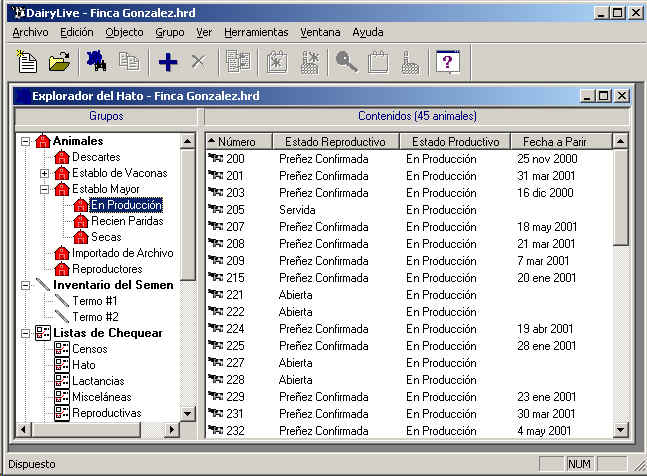Expand the Establo de Vaconas node
The height and width of the screenshot is (476, 647).
pyautogui.click(x=44, y=173)
